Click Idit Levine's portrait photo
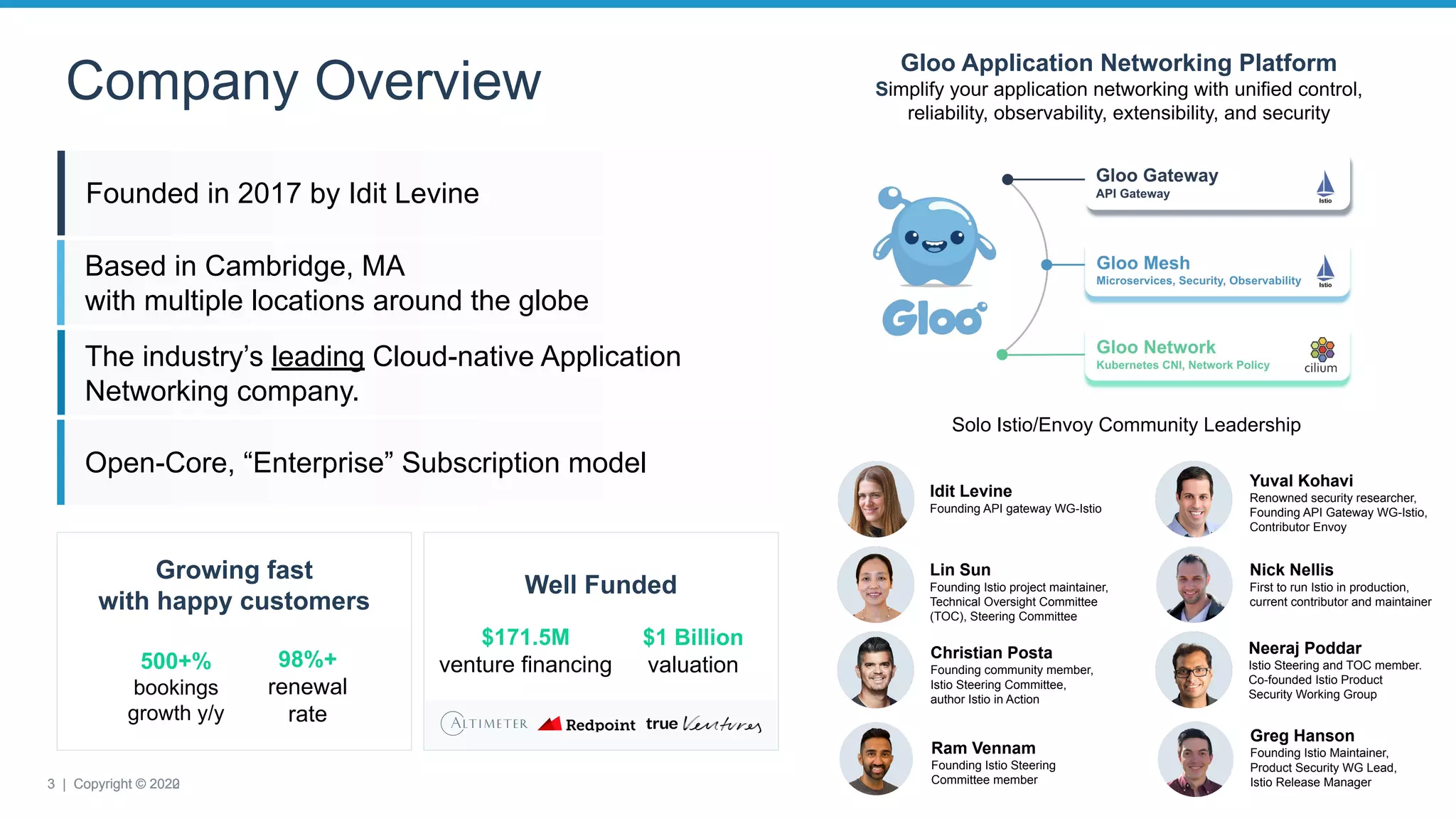 tap(876, 499)
